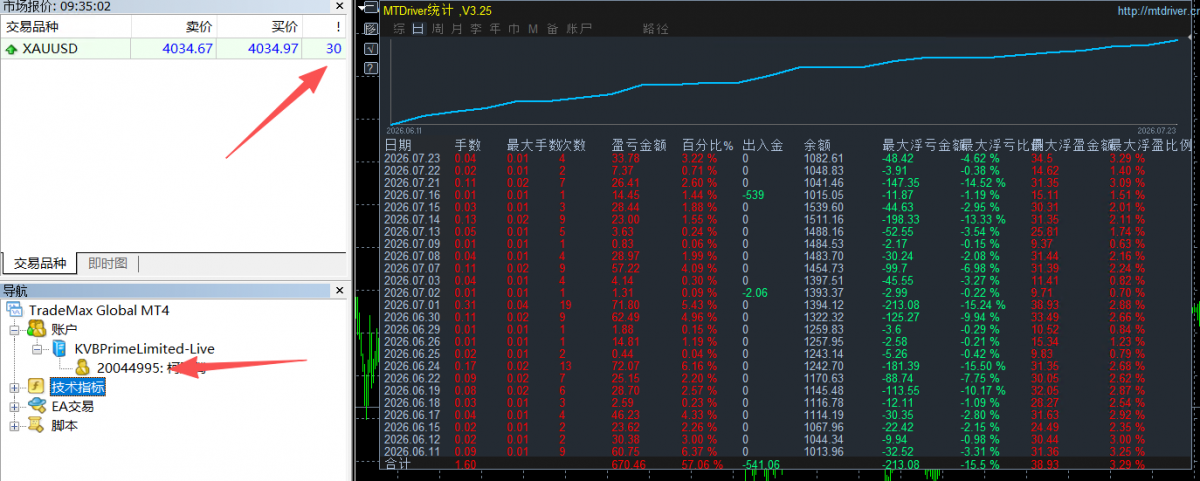Image resolution: width=1200 pixels, height=481 pixels.
Task: Close the 市场报价 market watch panel
Action: [340, 6]
